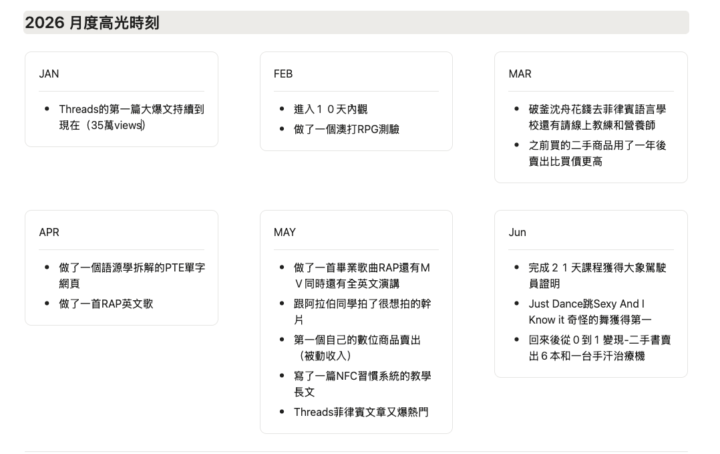Select the MAY card title
The image size is (720, 454).
pos(285,232)
